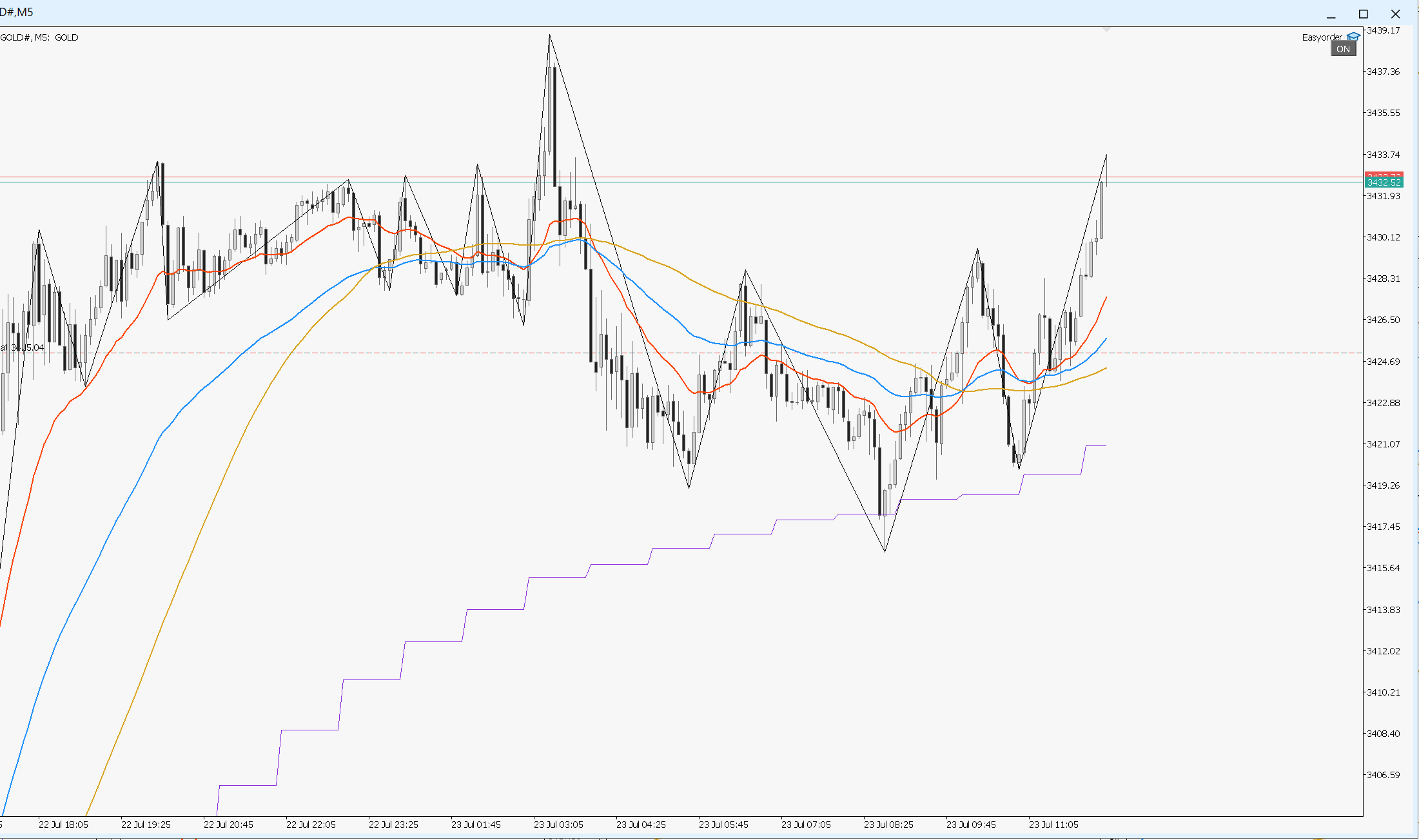Click the 3439.17 price scale label

(1383, 30)
